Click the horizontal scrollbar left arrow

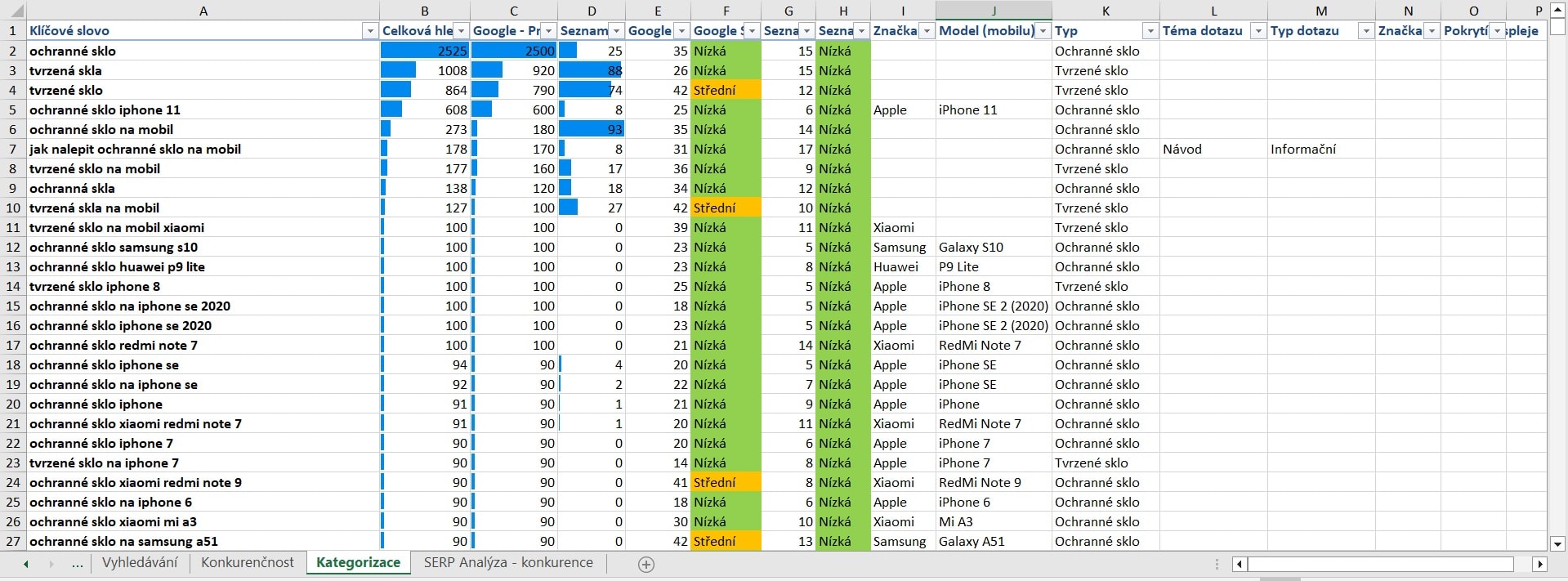[1240, 564]
